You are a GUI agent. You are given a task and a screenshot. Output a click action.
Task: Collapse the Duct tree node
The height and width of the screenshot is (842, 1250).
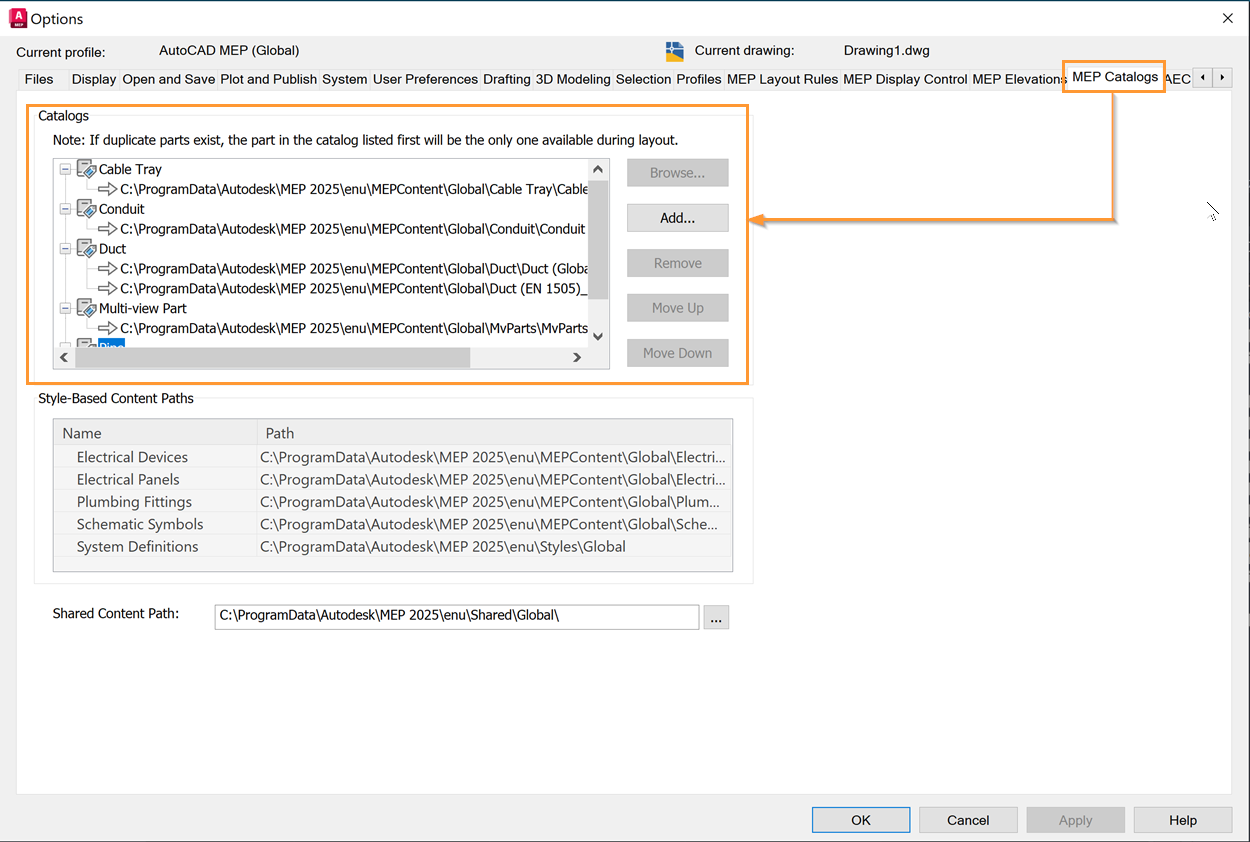pyautogui.click(x=65, y=248)
